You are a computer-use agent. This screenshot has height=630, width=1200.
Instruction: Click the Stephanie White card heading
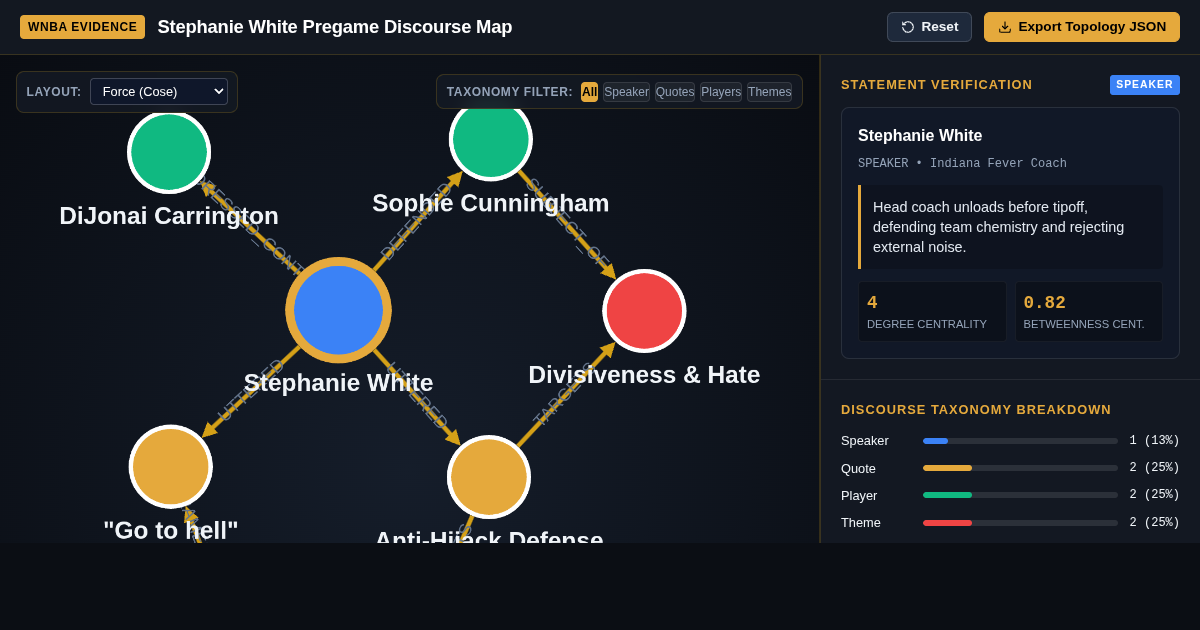(920, 136)
